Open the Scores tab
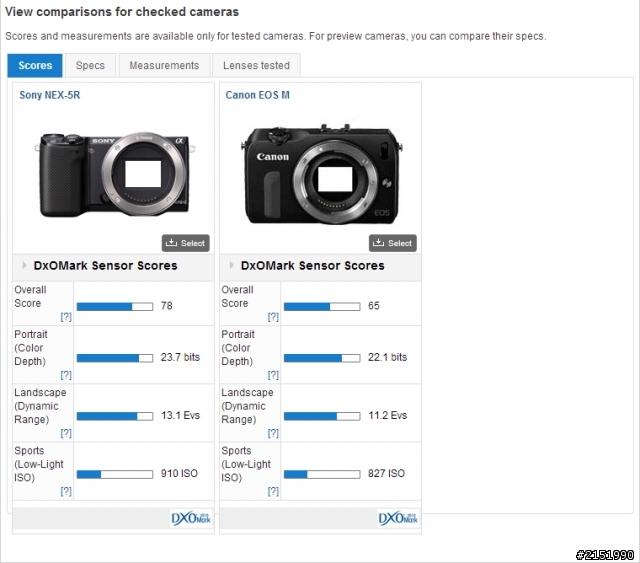This screenshot has width=640, height=563. tap(35, 65)
